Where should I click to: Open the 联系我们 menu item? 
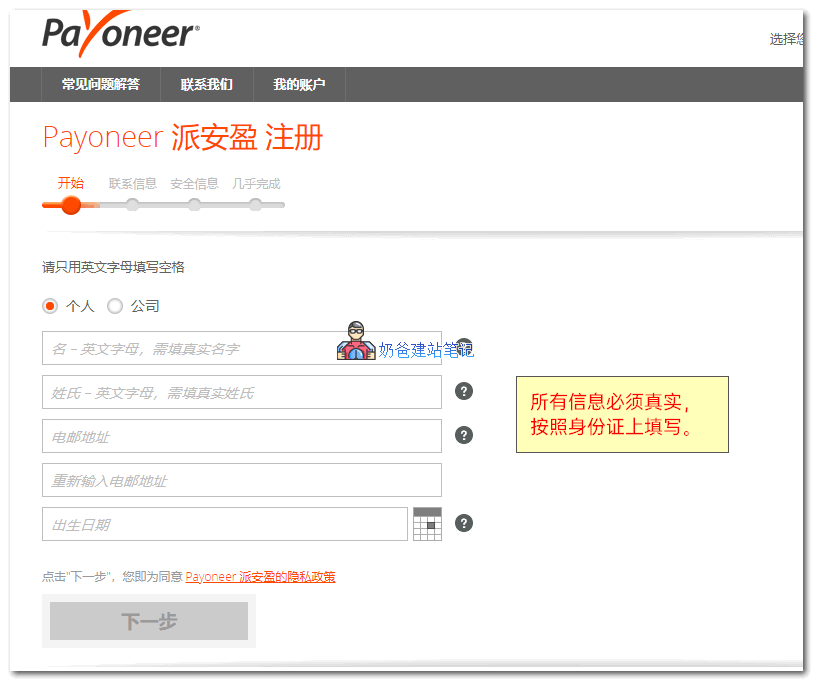206,85
